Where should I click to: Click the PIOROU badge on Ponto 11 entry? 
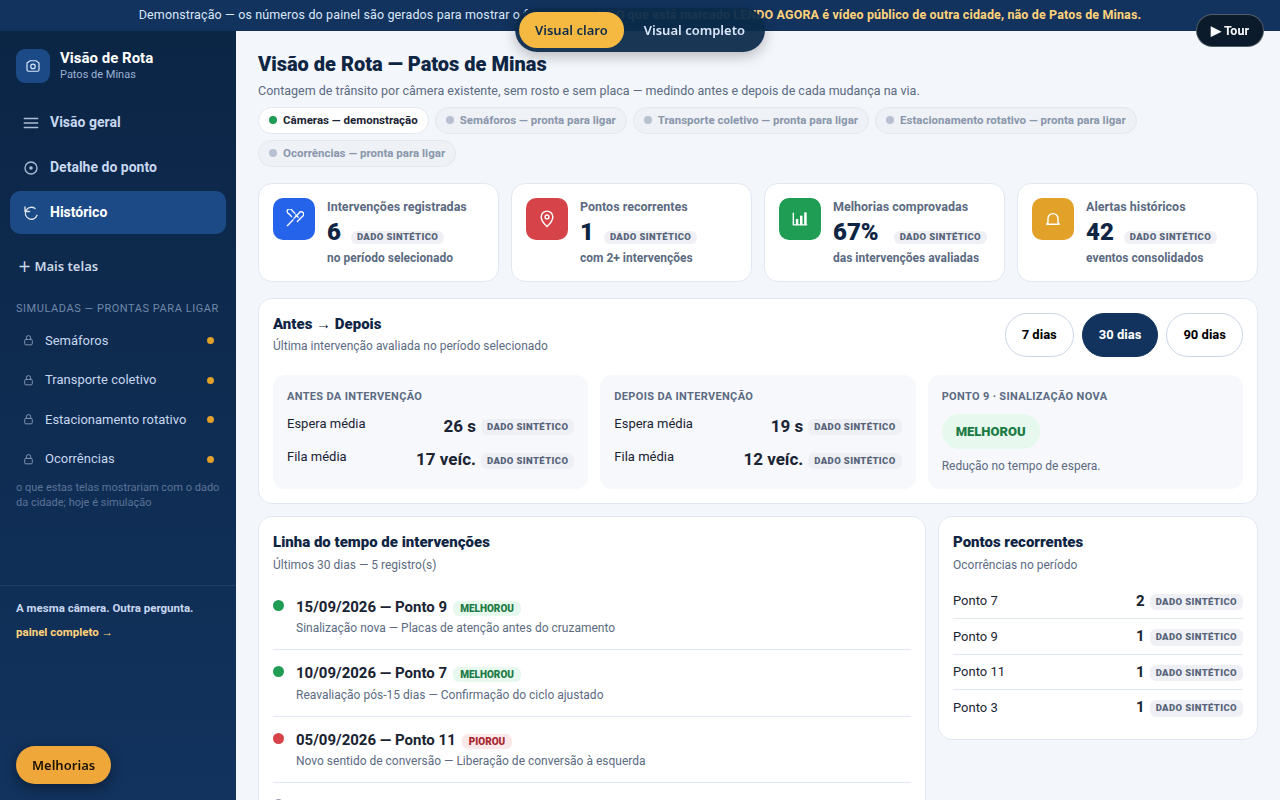(487, 741)
